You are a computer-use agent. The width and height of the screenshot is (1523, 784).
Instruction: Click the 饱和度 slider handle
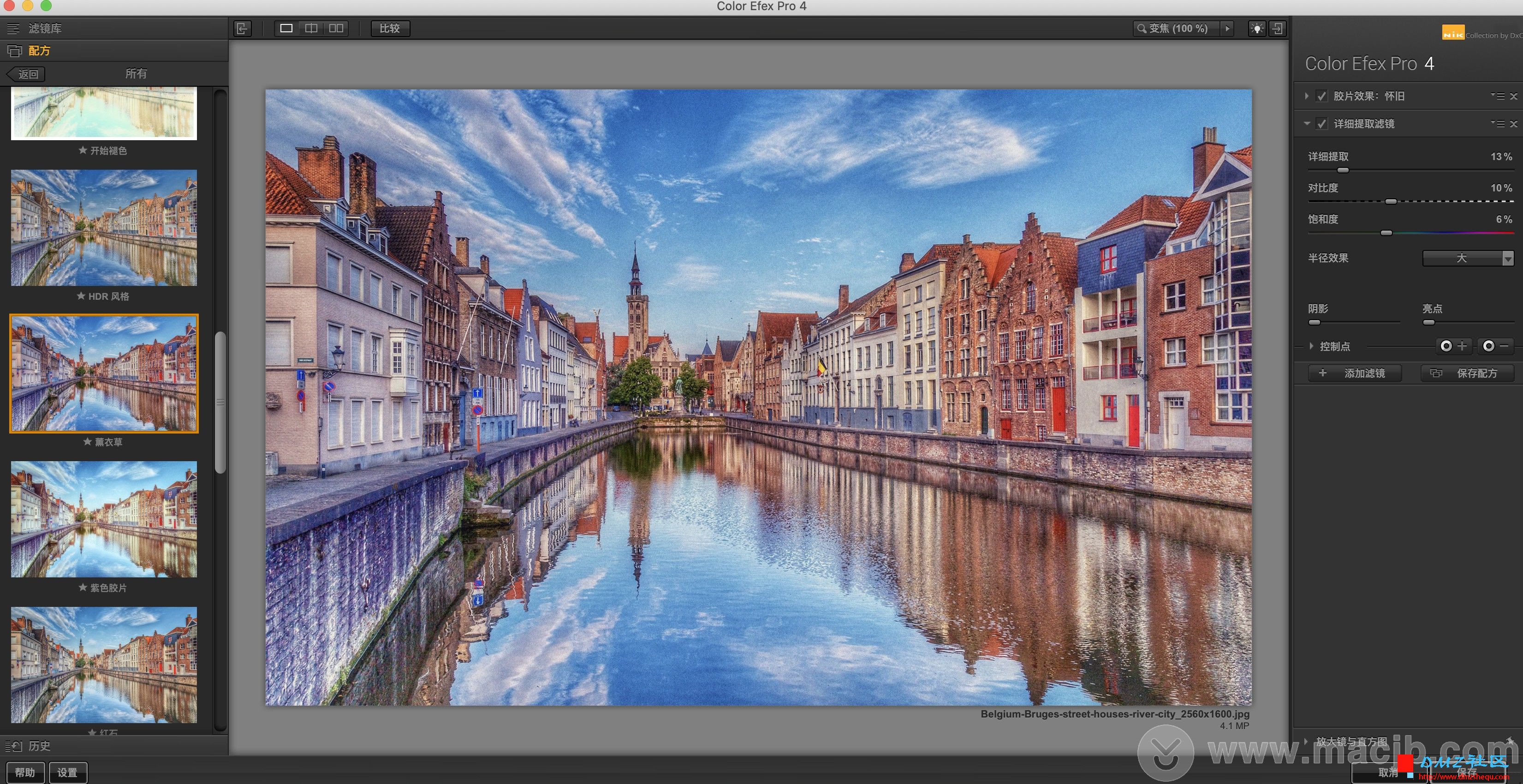1386,233
